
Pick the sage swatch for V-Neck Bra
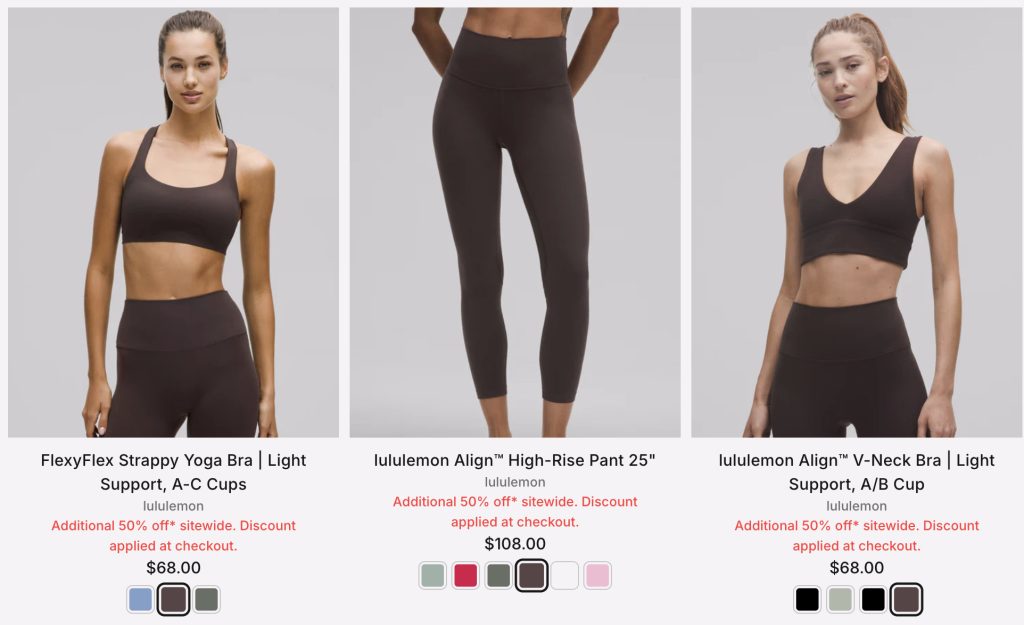pyautogui.click(x=840, y=599)
